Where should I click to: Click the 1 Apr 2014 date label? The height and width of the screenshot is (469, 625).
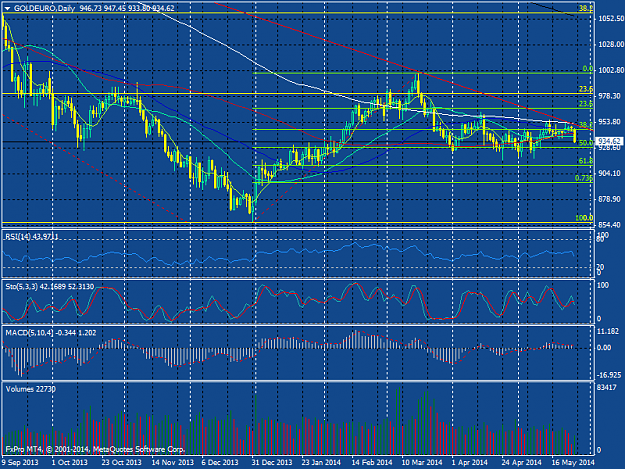coord(470,463)
